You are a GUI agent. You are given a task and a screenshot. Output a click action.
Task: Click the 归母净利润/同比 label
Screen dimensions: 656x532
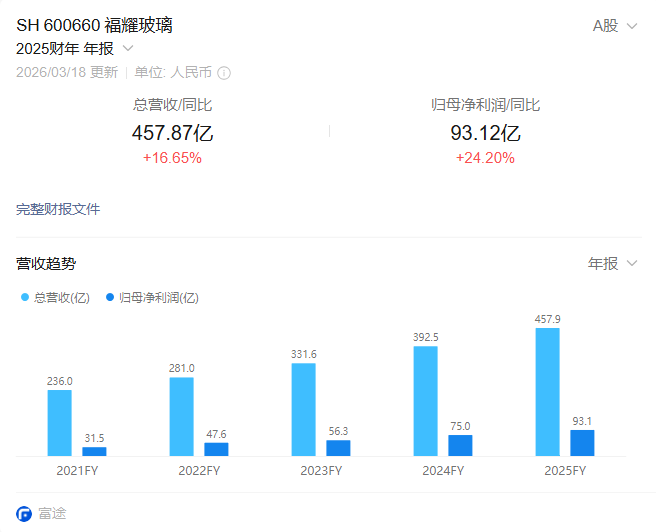(485, 105)
